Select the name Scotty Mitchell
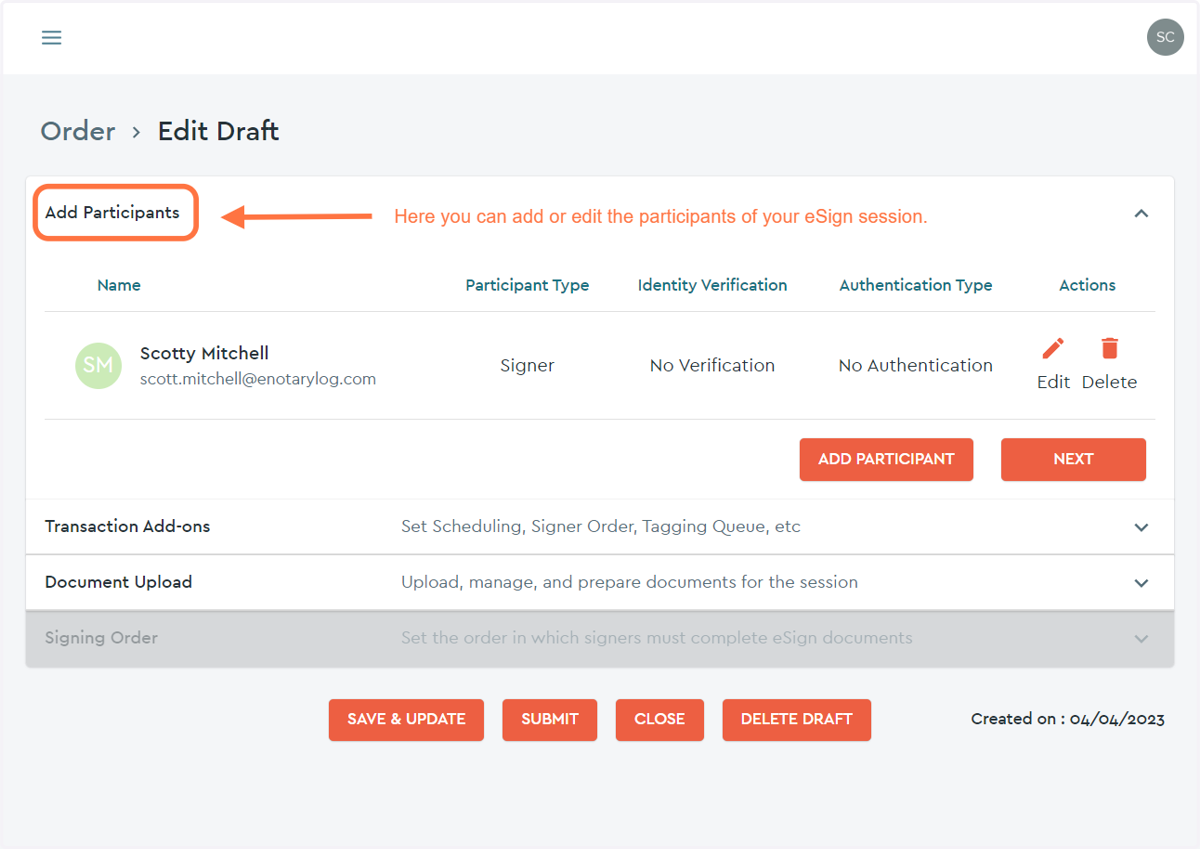This screenshot has width=1200, height=849. click(x=204, y=353)
